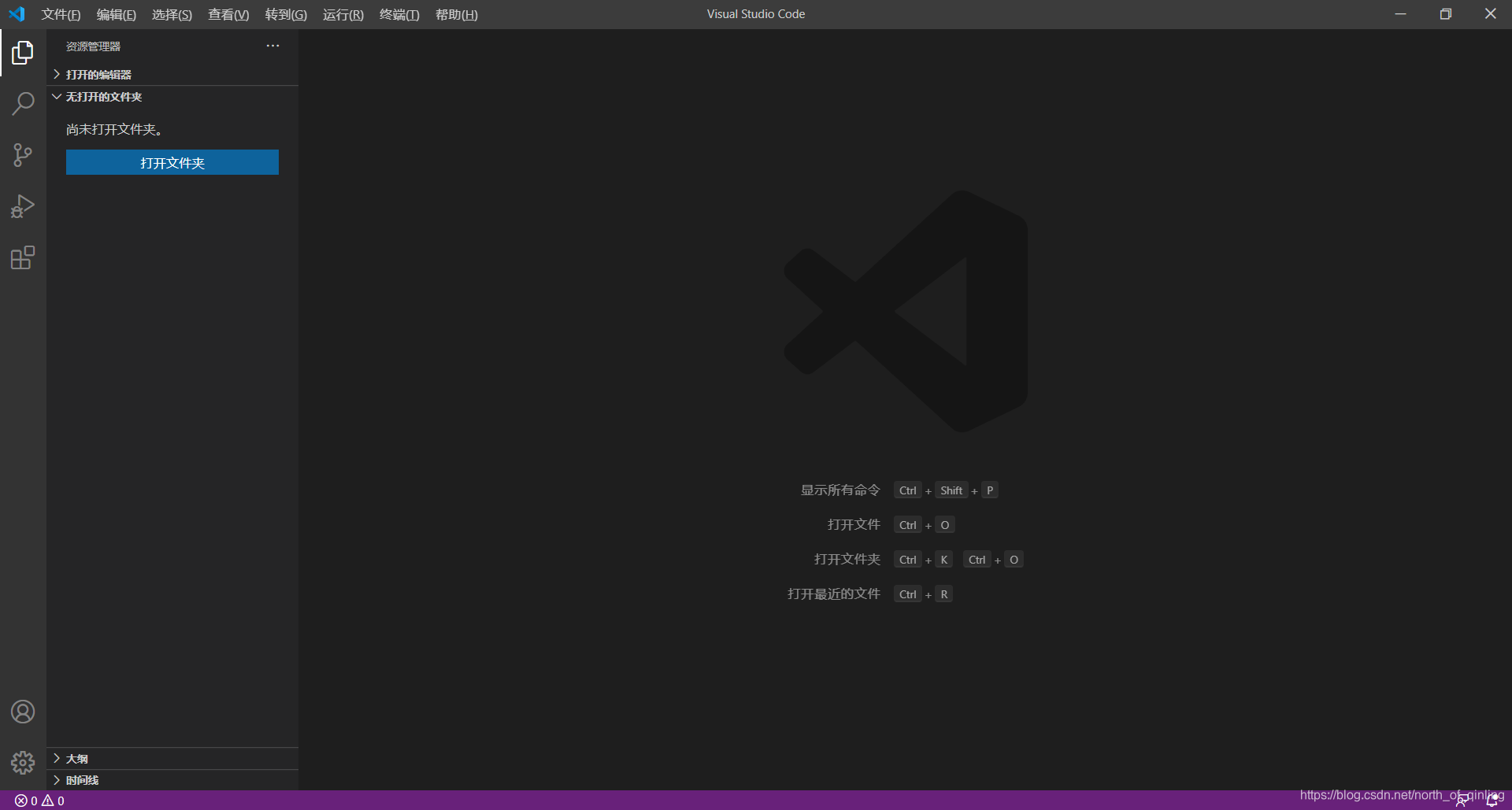
Task: Click the VS Code logo in title bar
Action: [x=17, y=14]
